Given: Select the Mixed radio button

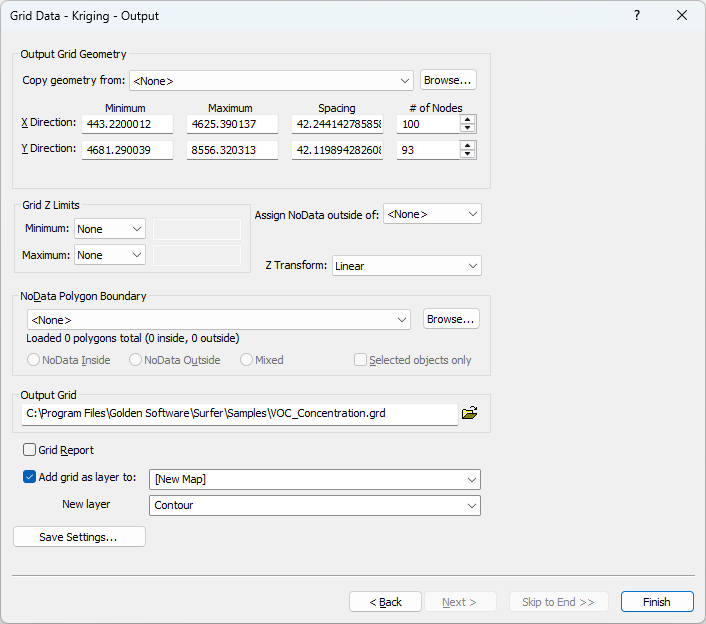Looking at the screenshot, I should [246, 360].
